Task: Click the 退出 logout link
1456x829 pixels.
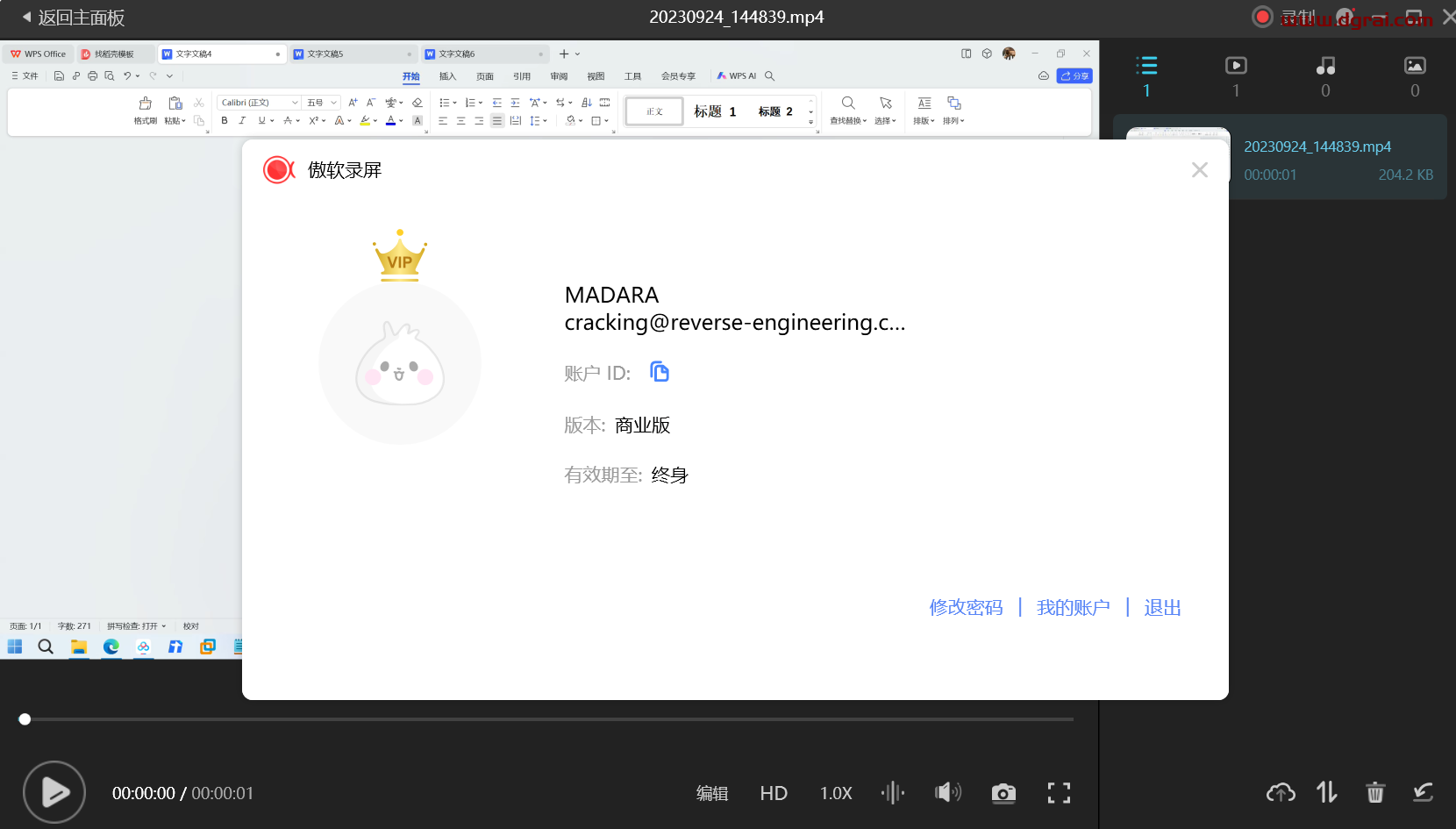Action: click(1163, 607)
